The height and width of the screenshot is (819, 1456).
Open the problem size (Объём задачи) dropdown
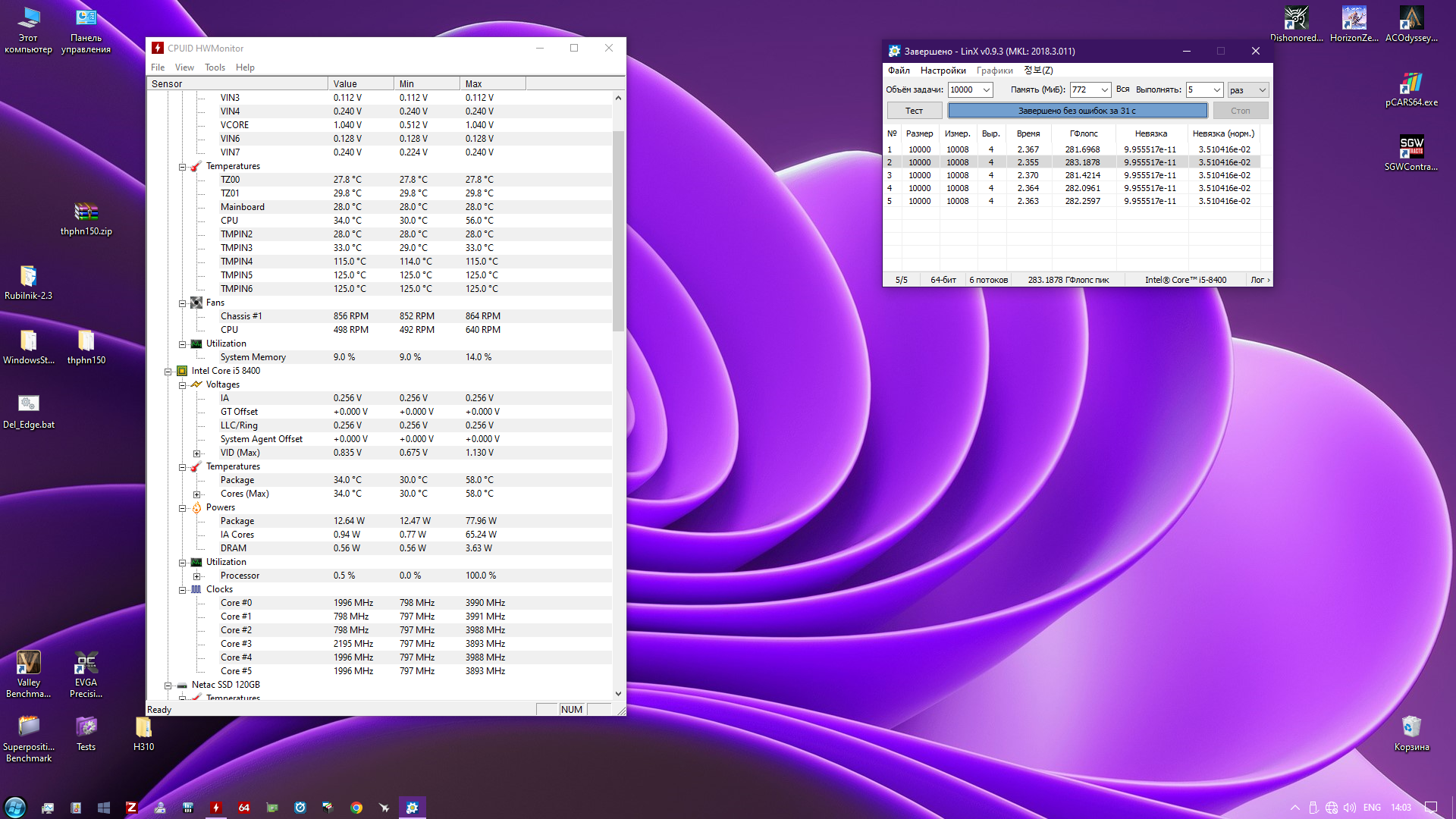[x=987, y=90]
